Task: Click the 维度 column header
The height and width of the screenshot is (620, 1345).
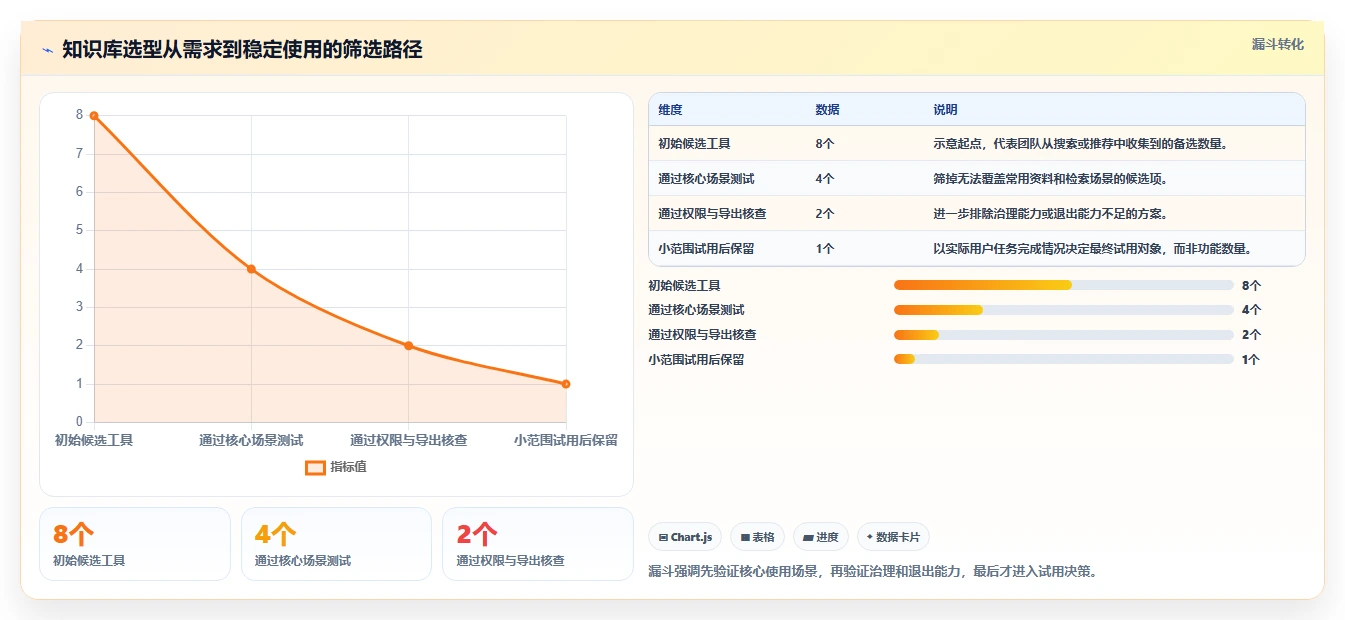Action: tap(671, 110)
